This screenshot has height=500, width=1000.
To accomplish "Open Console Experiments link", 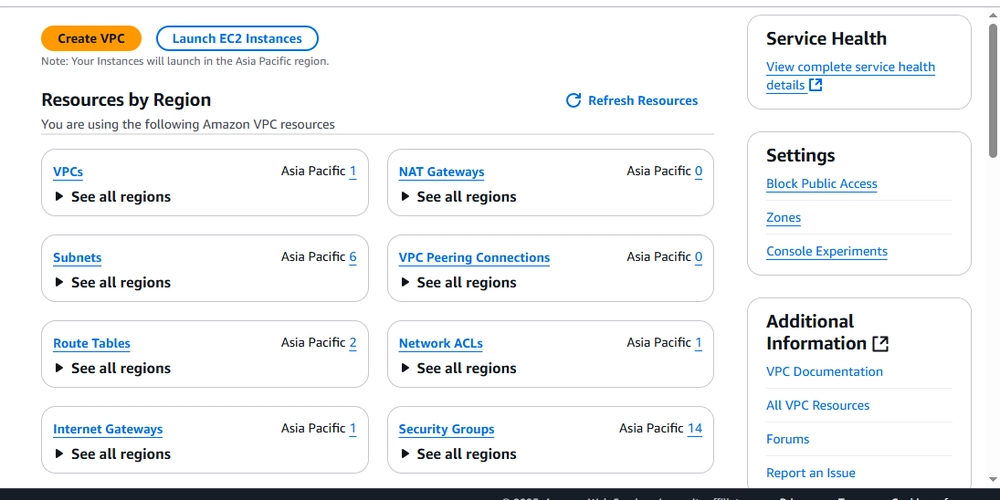I will click(x=827, y=251).
